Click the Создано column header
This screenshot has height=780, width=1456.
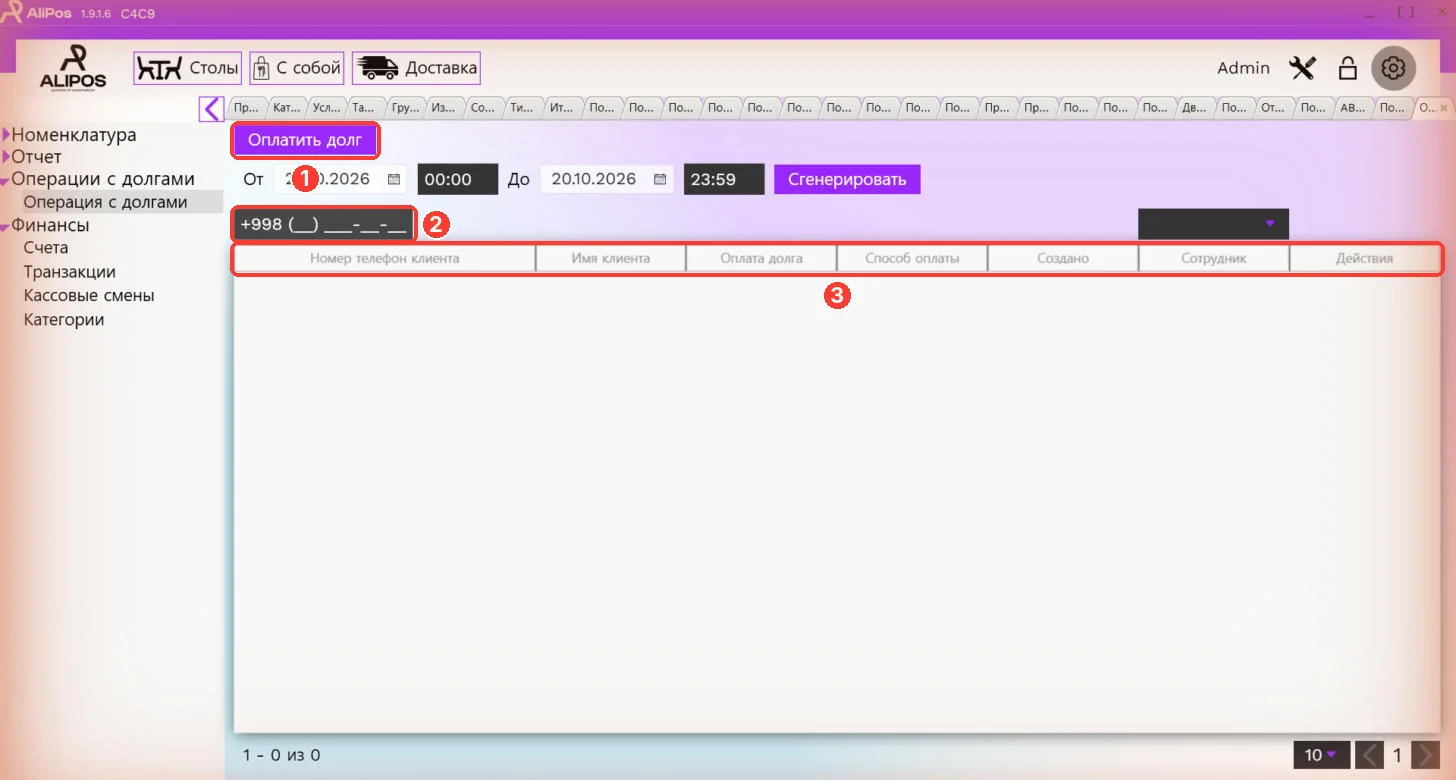1063,258
